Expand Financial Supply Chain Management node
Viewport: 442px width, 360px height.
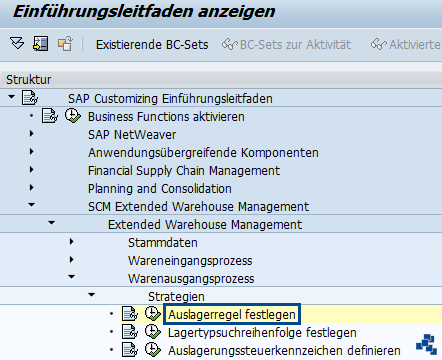tap(32, 170)
